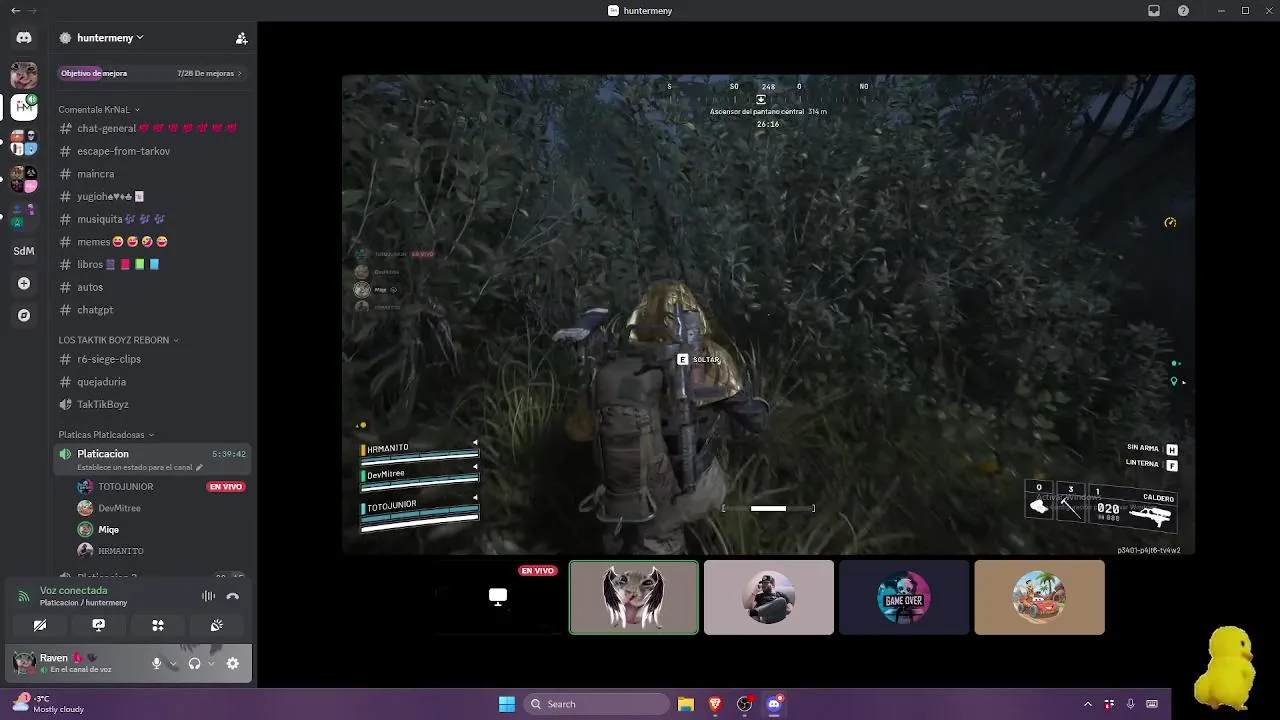The image size is (1280, 720).
Task: Start an activity with the shapes icon
Action: [x=157, y=625]
